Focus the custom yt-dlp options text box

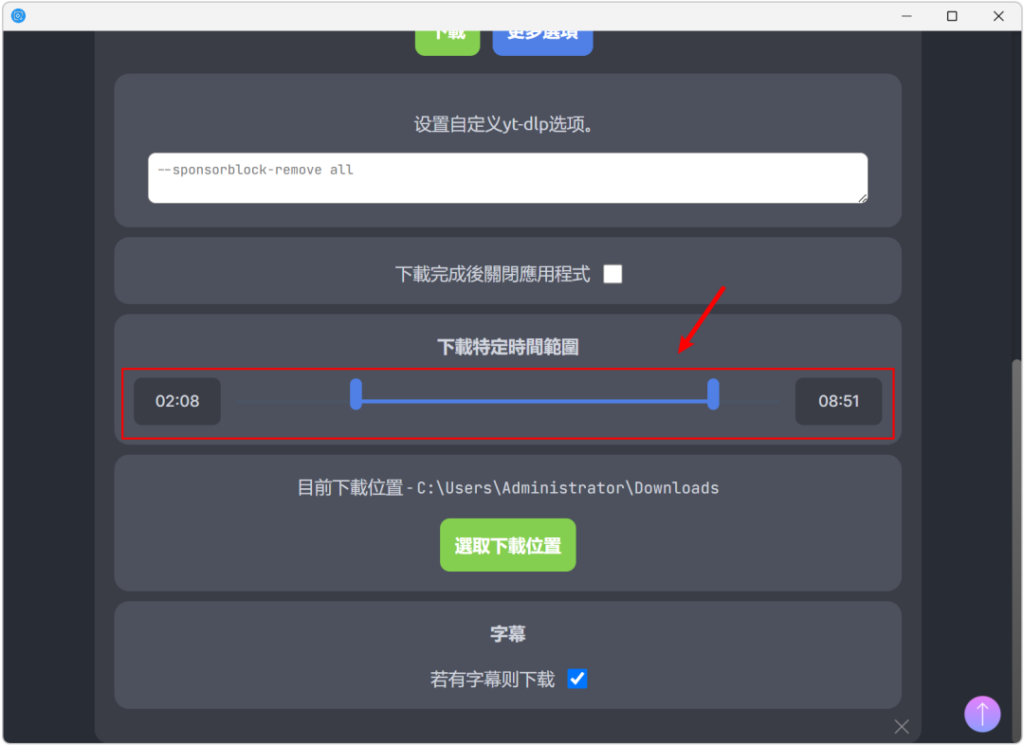508,178
